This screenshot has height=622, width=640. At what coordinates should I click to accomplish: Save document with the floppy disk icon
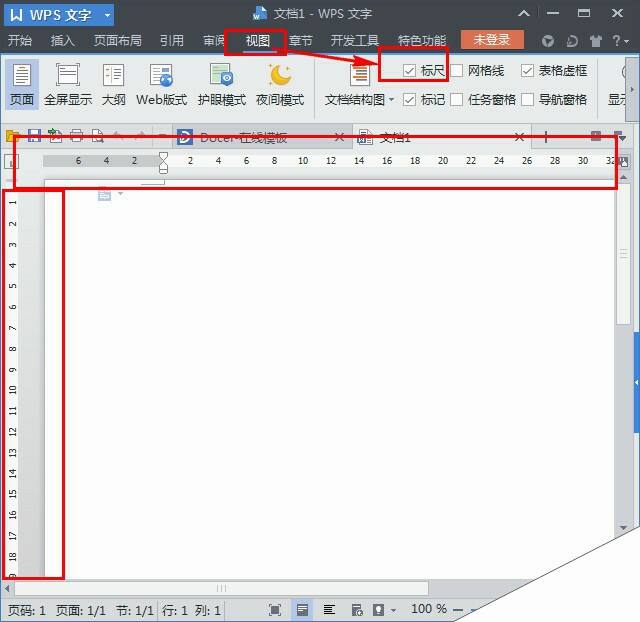point(34,136)
